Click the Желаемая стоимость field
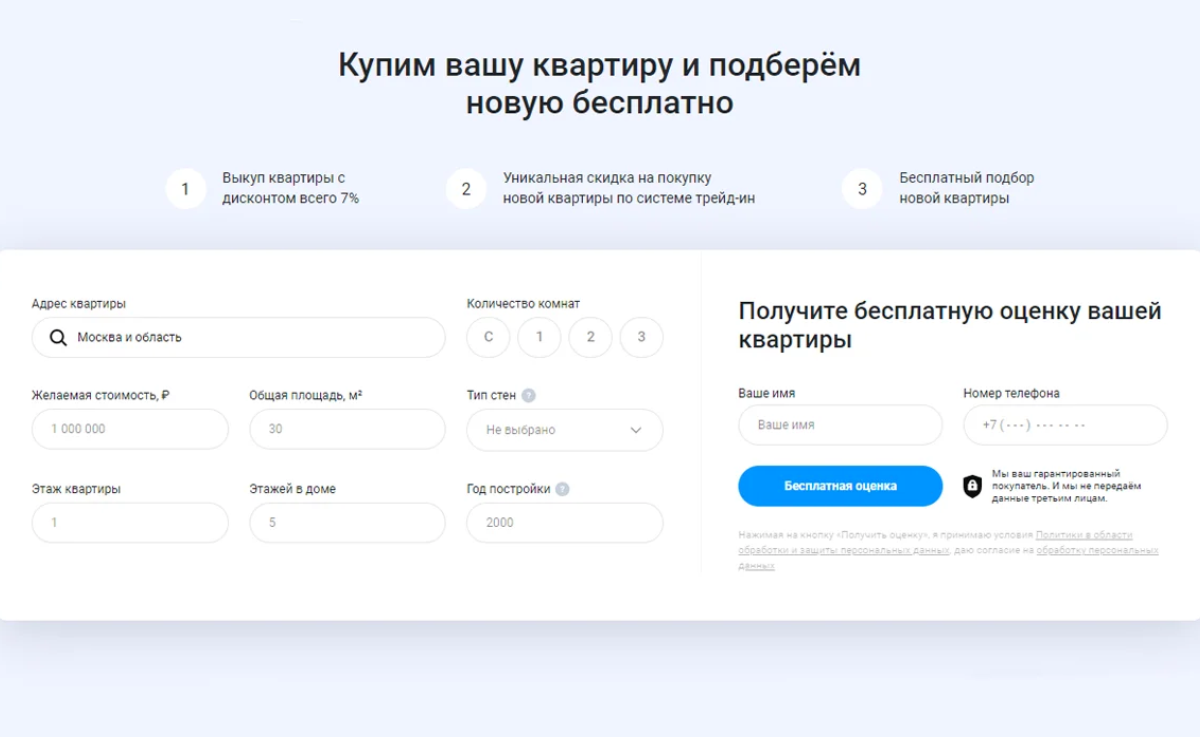Viewport: 1200px width, 737px height. point(130,429)
